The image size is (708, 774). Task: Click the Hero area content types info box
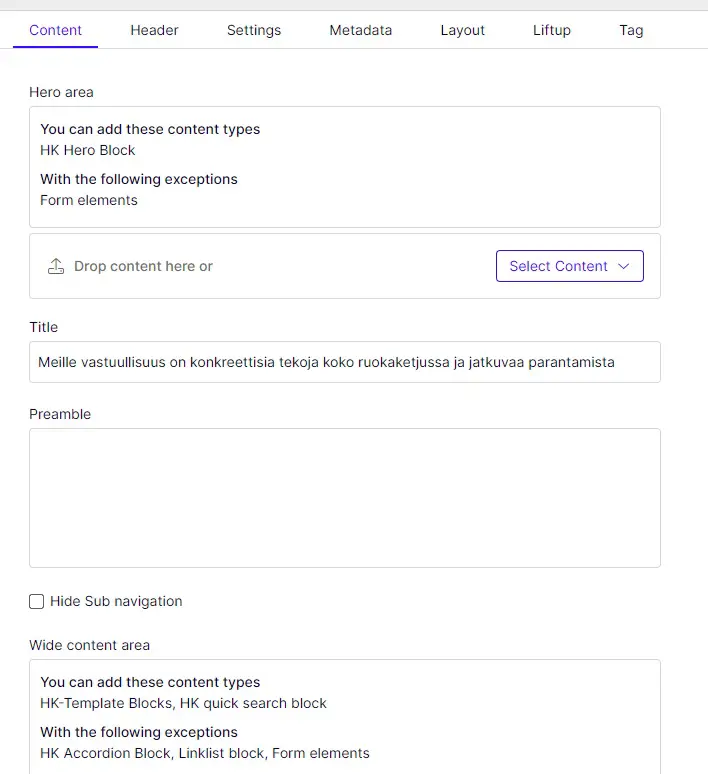(x=344, y=166)
